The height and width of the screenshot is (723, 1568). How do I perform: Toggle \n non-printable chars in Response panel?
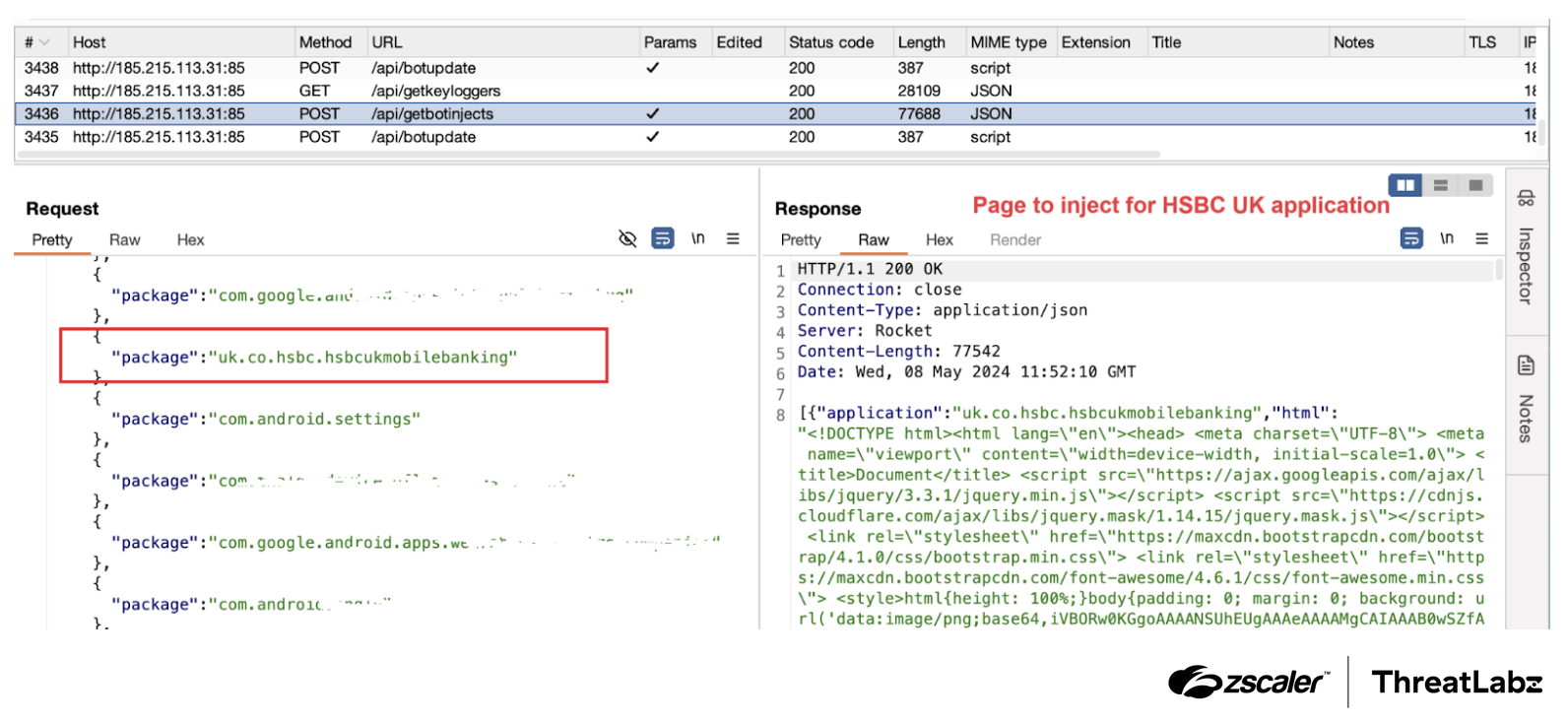pos(1447,238)
